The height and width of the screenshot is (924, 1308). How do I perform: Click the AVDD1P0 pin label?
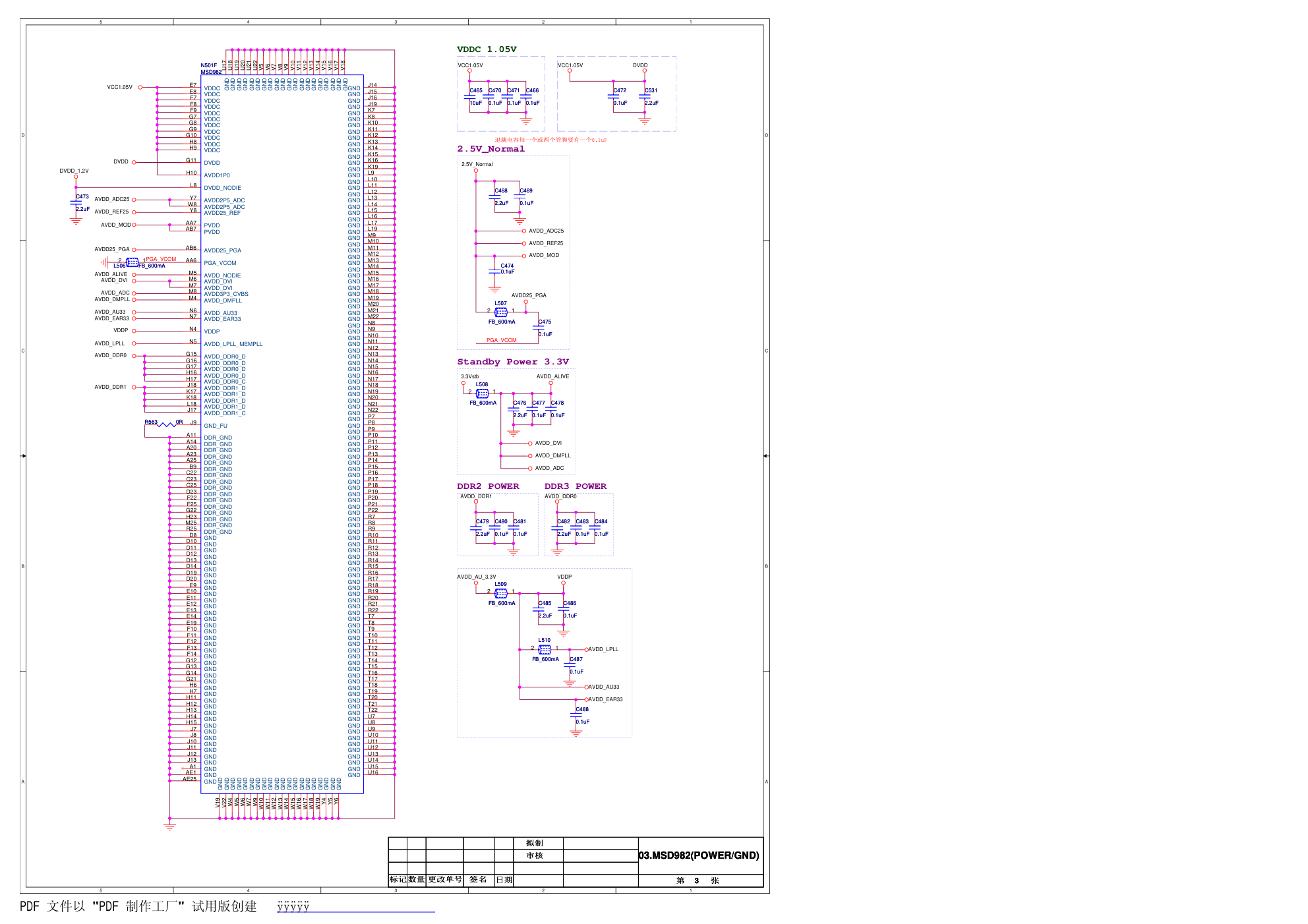pyautogui.click(x=217, y=175)
